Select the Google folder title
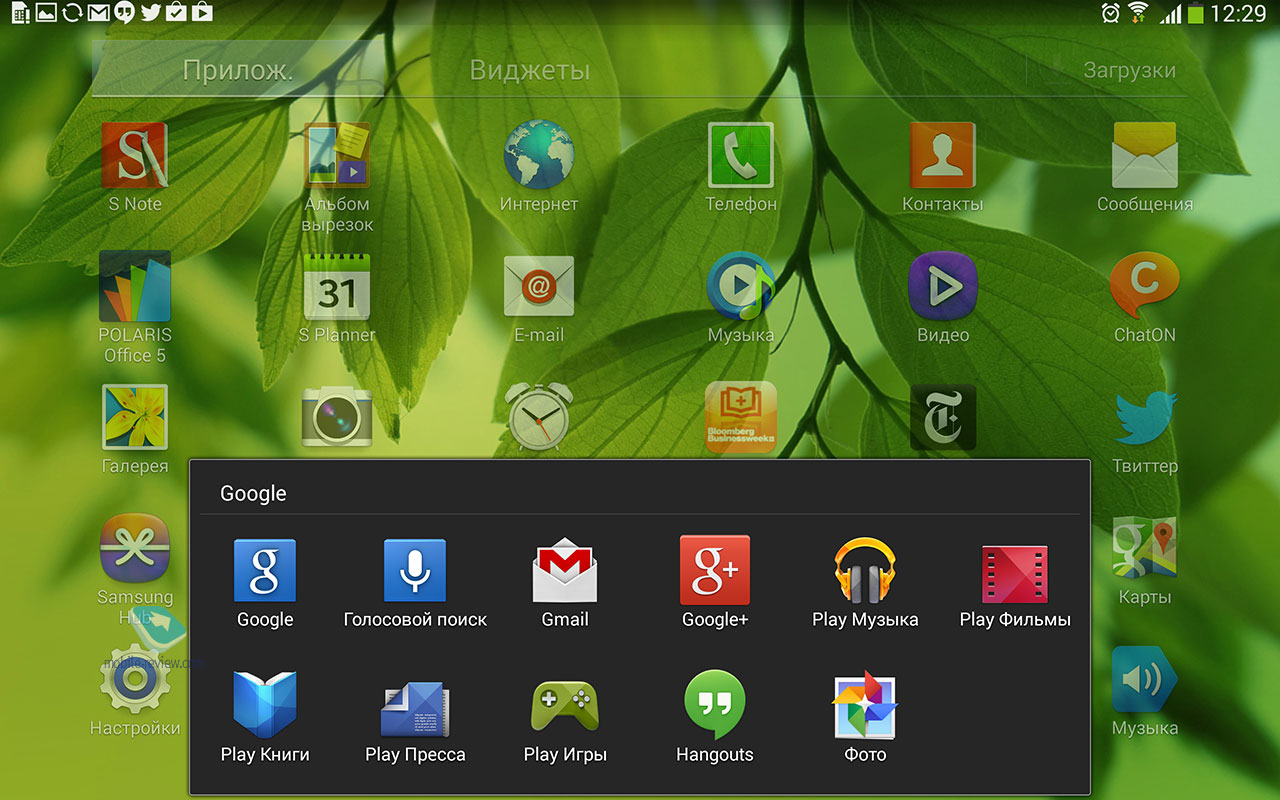Screen dimensions: 1280x800 click(x=253, y=493)
